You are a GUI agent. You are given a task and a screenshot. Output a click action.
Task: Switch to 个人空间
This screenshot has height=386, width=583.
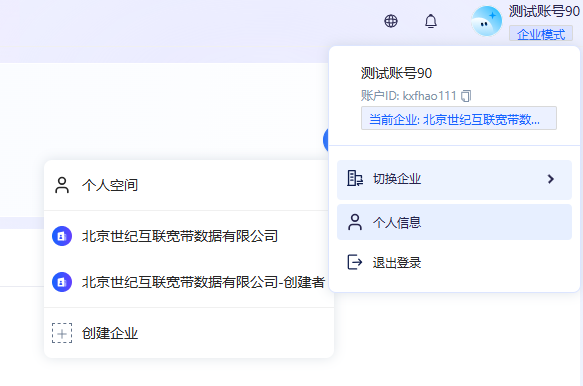[189, 185]
